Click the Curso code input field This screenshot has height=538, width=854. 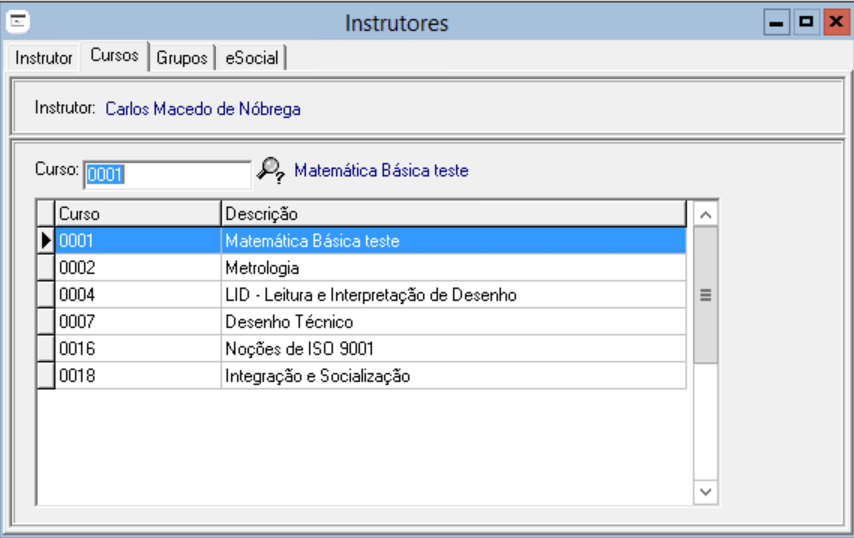166,174
